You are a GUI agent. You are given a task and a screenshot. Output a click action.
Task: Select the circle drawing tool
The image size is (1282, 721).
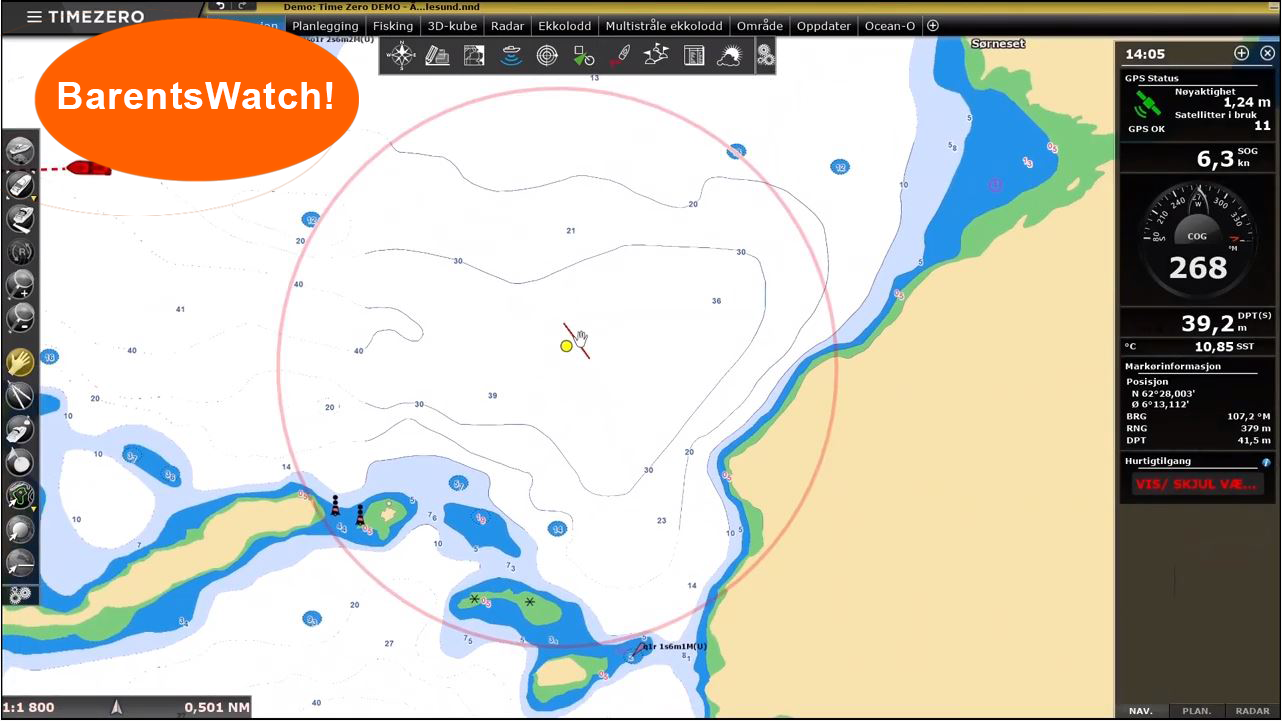click(x=21, y=528)
